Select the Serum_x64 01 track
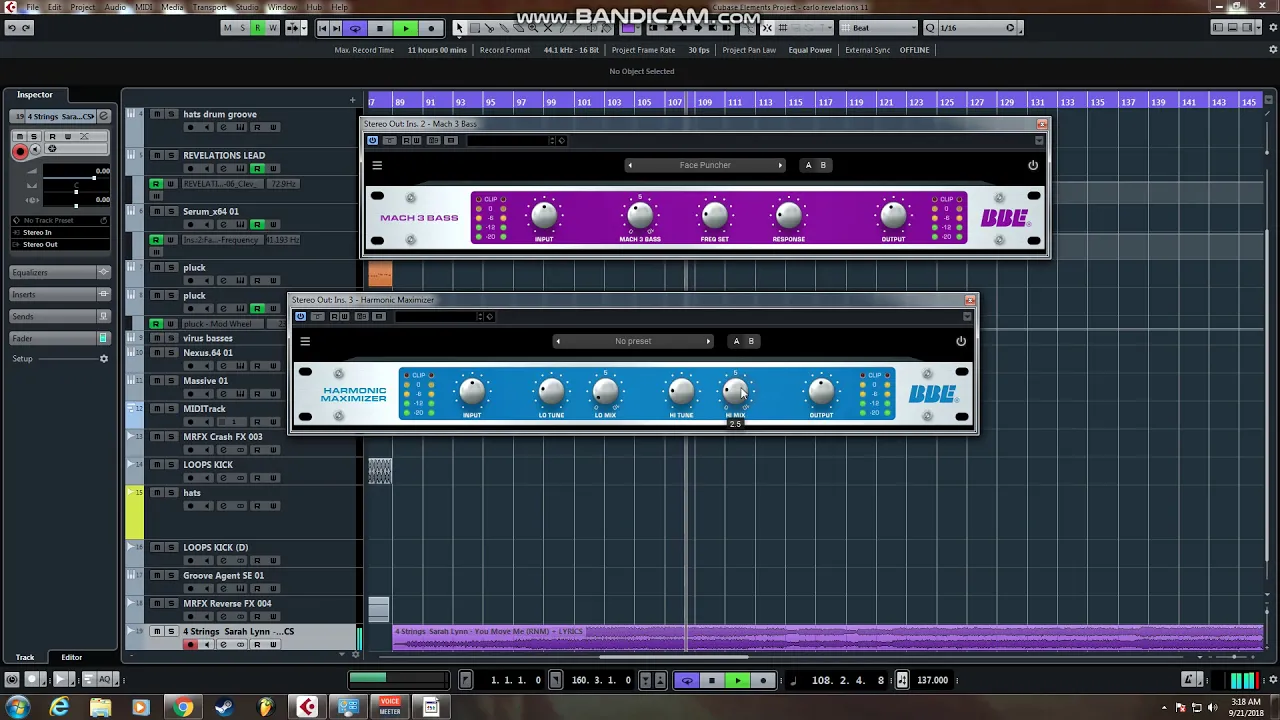Image resolution: width=1280 pixels, height=720 pixels. coord(211,212)
